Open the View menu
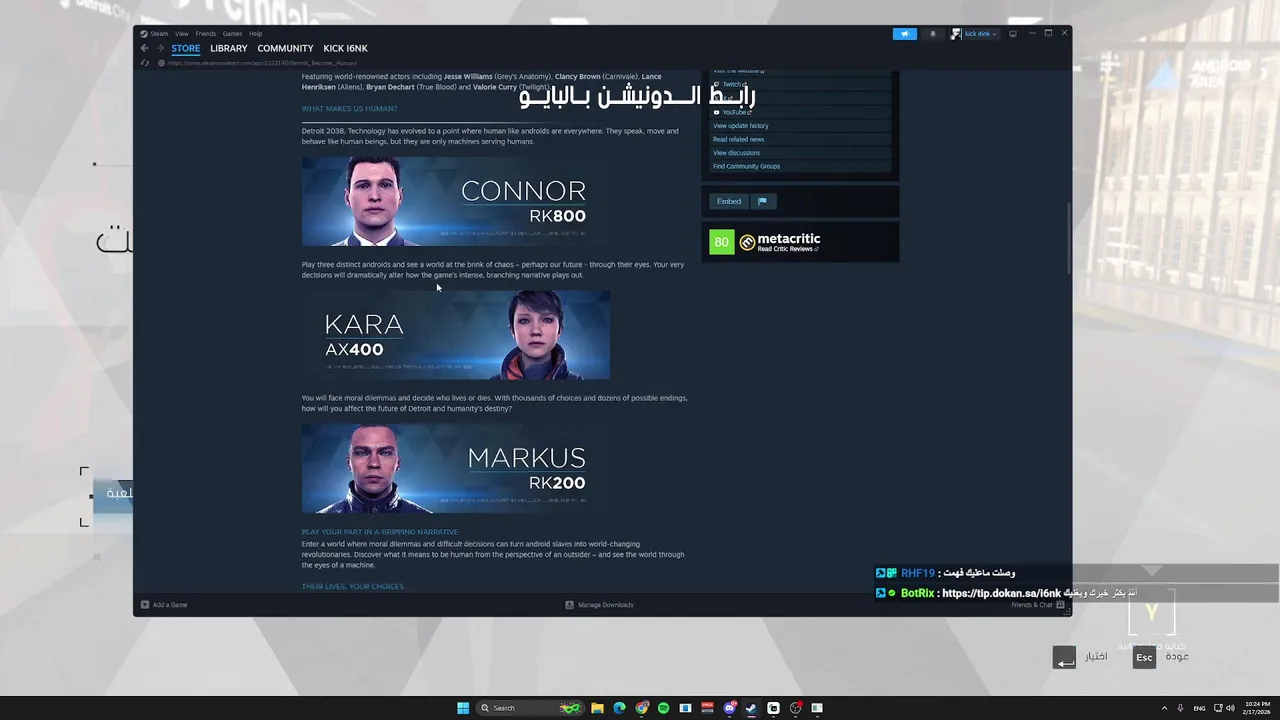 coord(182,34)
